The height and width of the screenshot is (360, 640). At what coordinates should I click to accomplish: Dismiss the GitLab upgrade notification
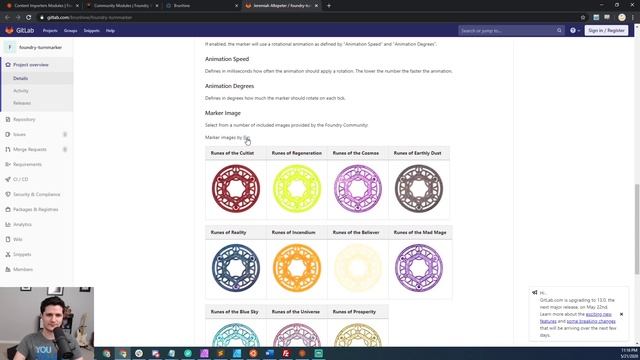click(621, 314)
